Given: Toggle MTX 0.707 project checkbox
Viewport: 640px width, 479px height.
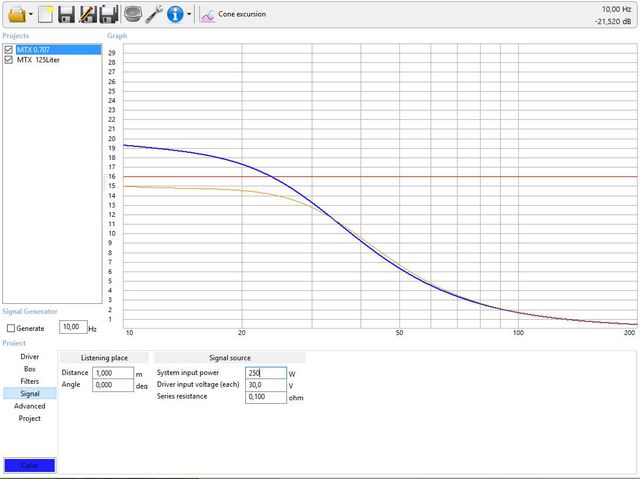Looking at the screenshot, I should point(9,50).
